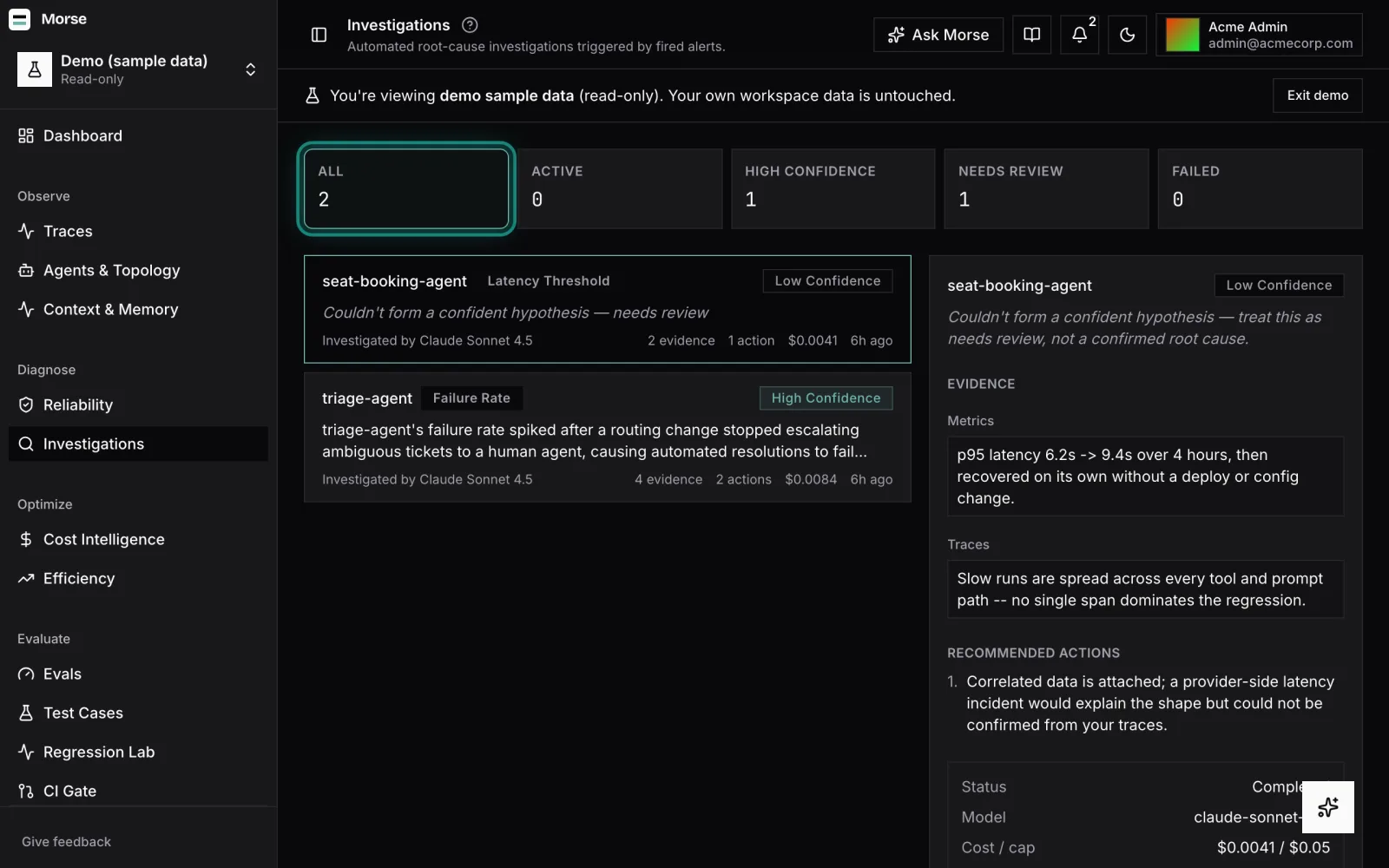Click the Low Confidence badge in details panel
This screenshot has width=1389, height=868.
click(1279, 286)
